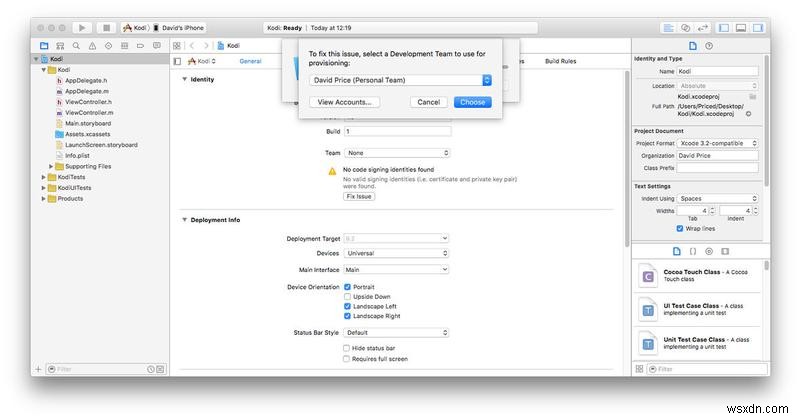Expand the KodiTests folder
800x419 pixels.
tap(43, 177)
